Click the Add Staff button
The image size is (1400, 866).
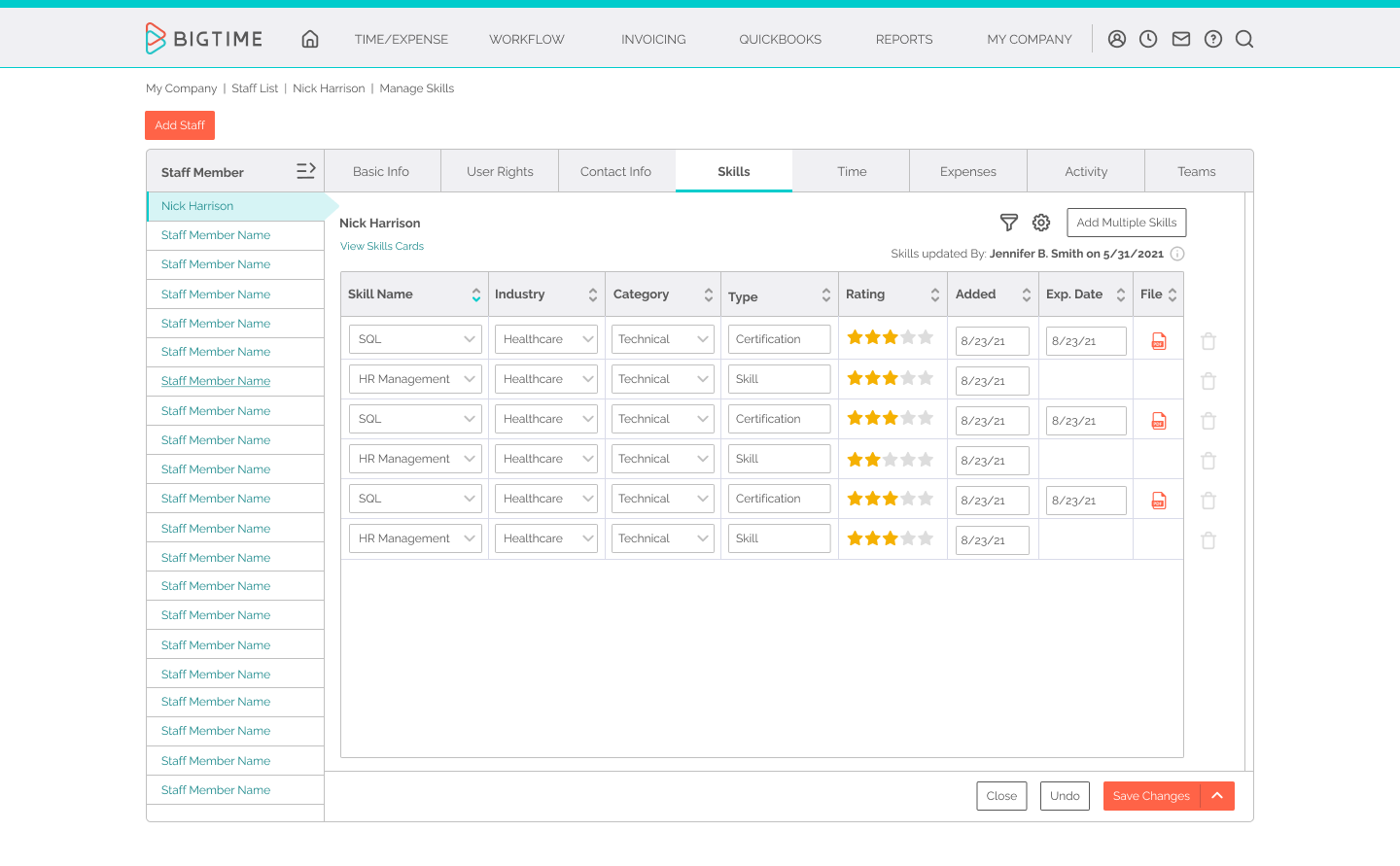pos(180,125)
